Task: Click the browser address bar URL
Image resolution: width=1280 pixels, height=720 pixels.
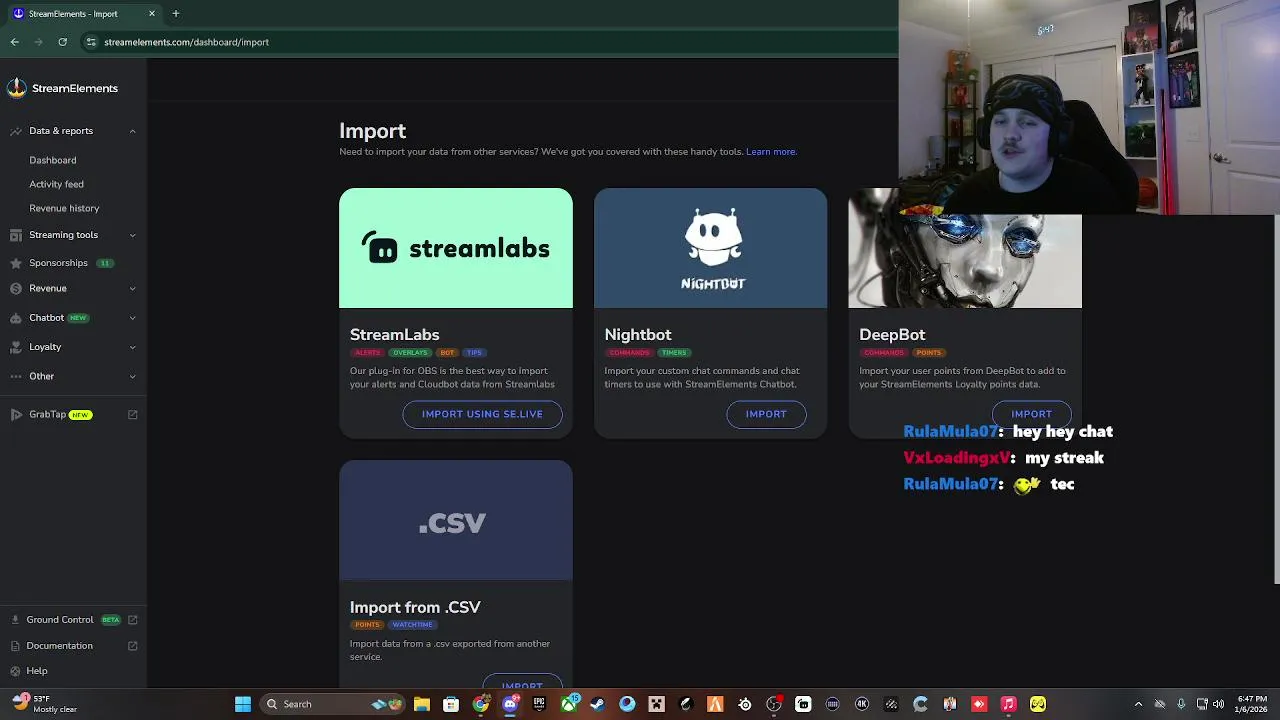Action: click(x=186, y=42)
